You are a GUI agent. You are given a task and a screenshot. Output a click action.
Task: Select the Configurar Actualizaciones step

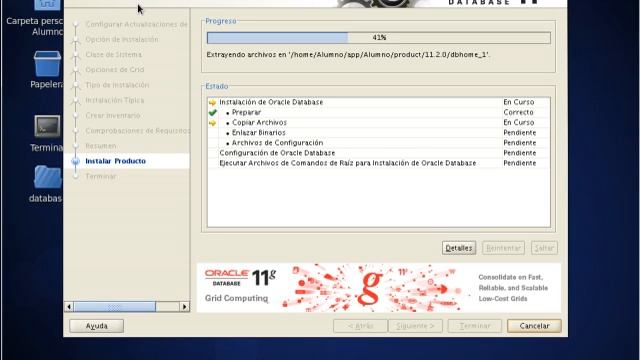coord(137,24)
